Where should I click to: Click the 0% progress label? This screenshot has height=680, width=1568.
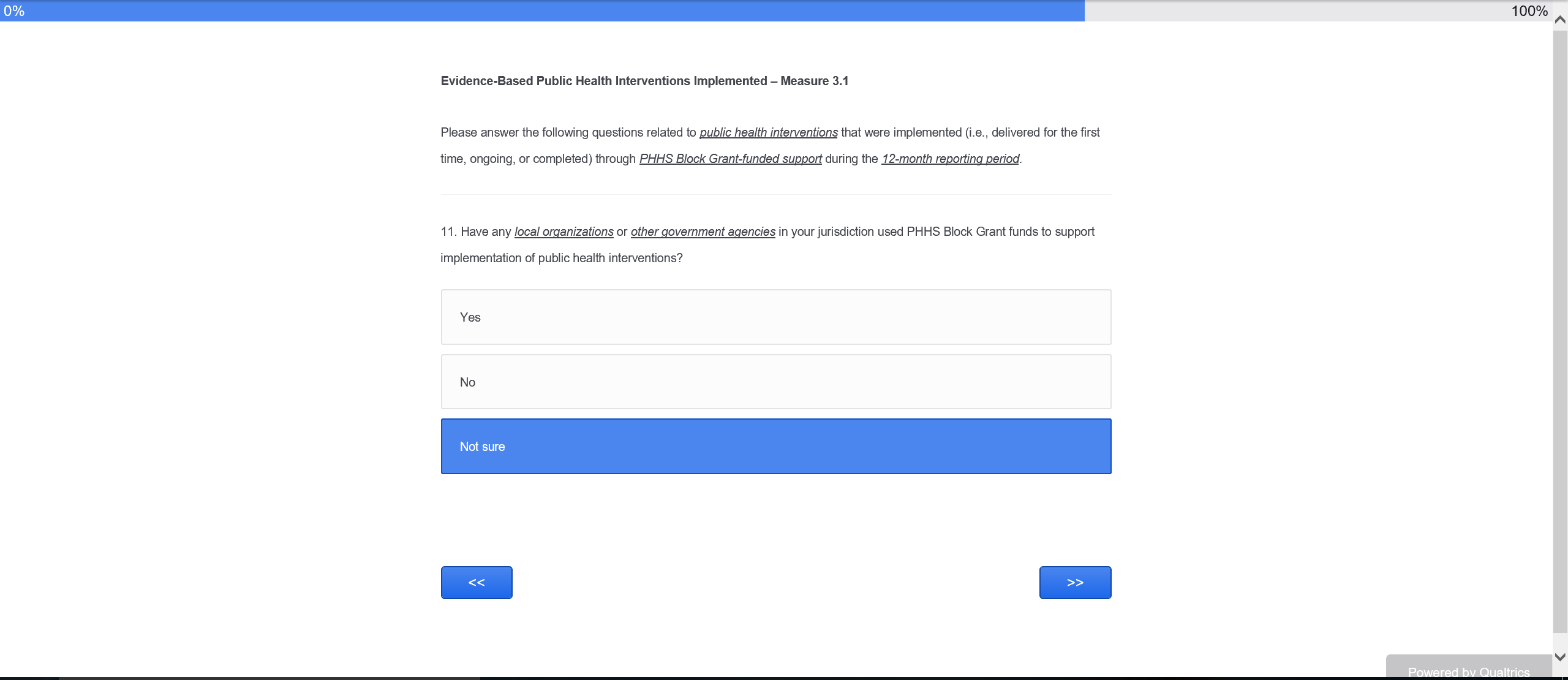(14, 11)
